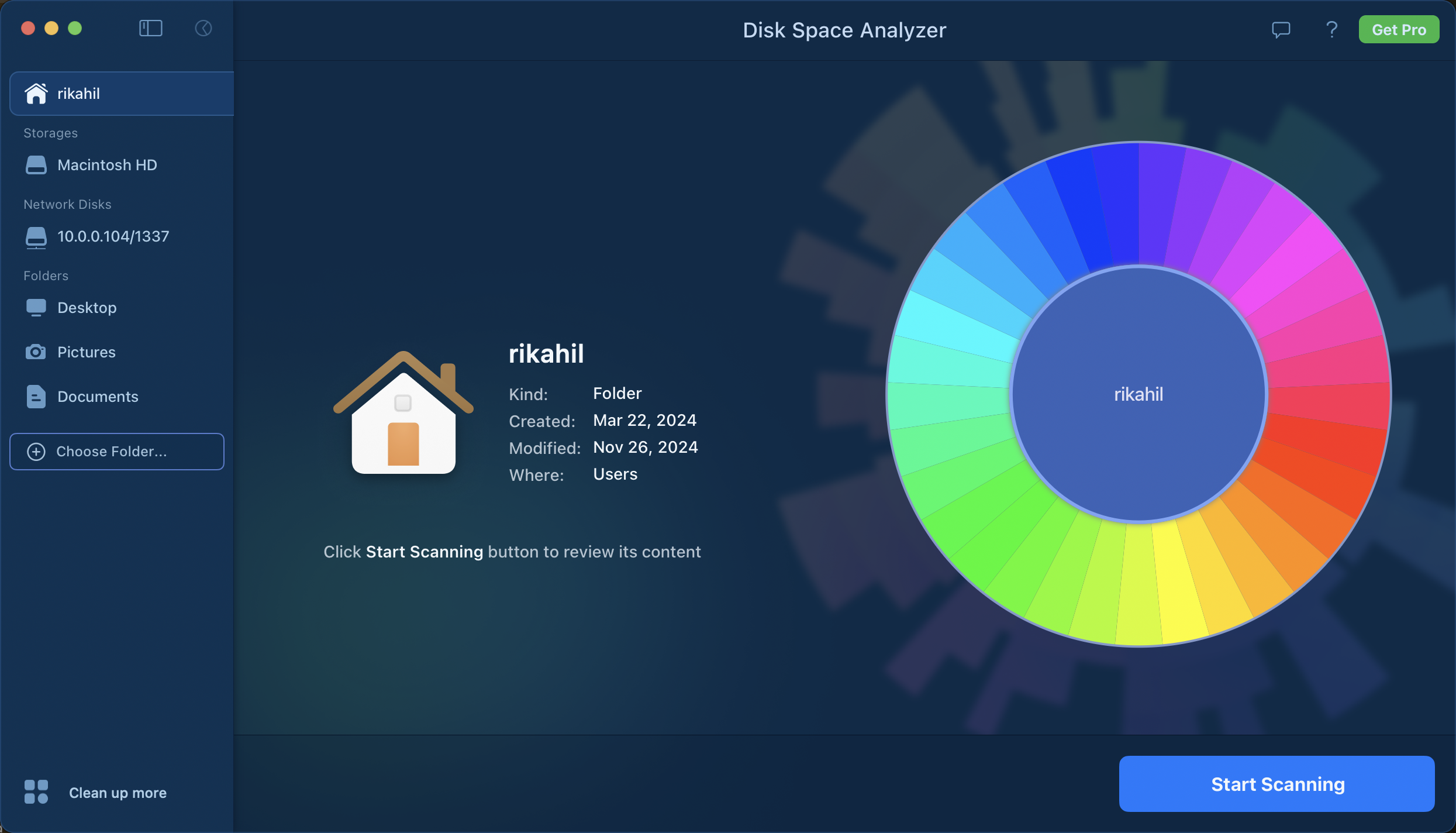The width and height of the screenshot is (1456, 833).
Task: Click the Choose Folder button
Action: click(x=117, y=452)
